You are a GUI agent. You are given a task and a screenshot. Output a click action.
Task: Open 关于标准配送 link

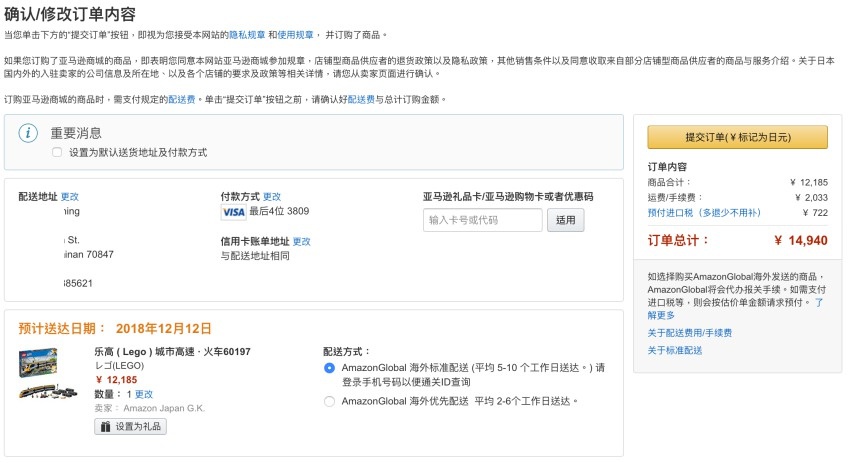coord(675,350)
